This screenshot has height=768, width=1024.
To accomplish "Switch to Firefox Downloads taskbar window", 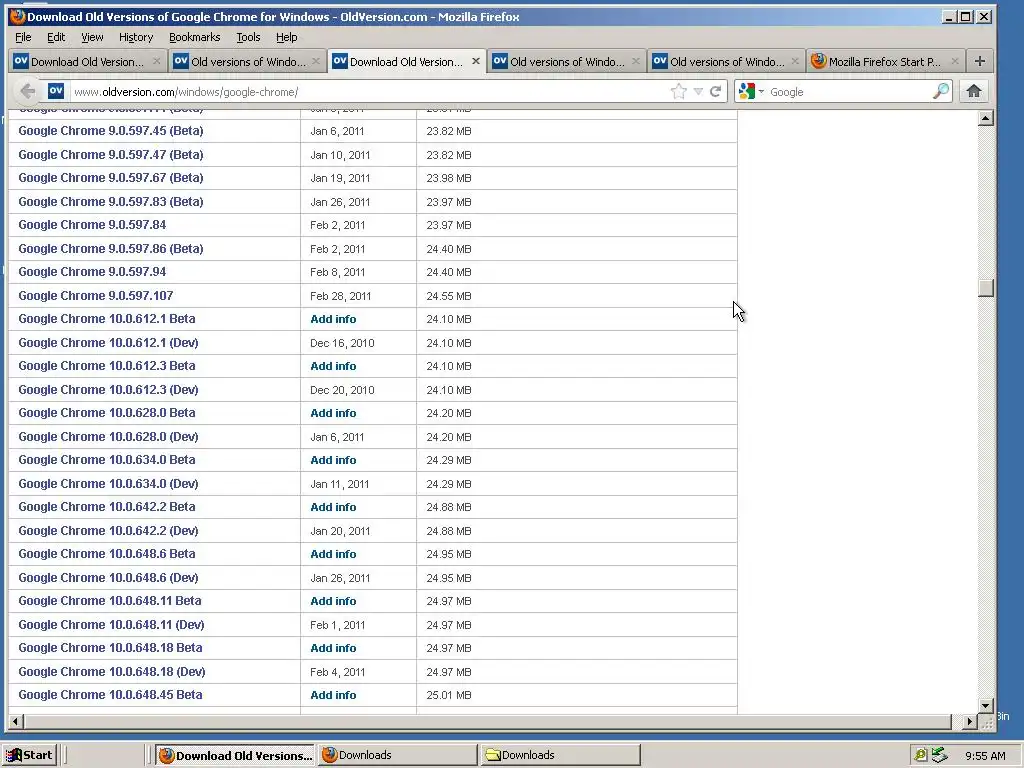I will click(x=398, y=756).
